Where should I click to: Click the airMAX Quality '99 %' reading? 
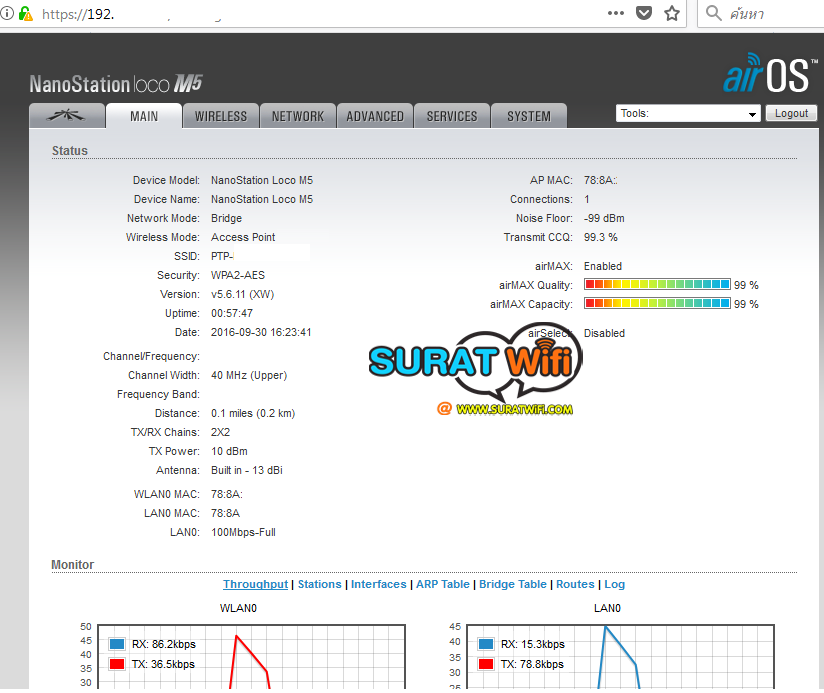[x=746, y=285]
